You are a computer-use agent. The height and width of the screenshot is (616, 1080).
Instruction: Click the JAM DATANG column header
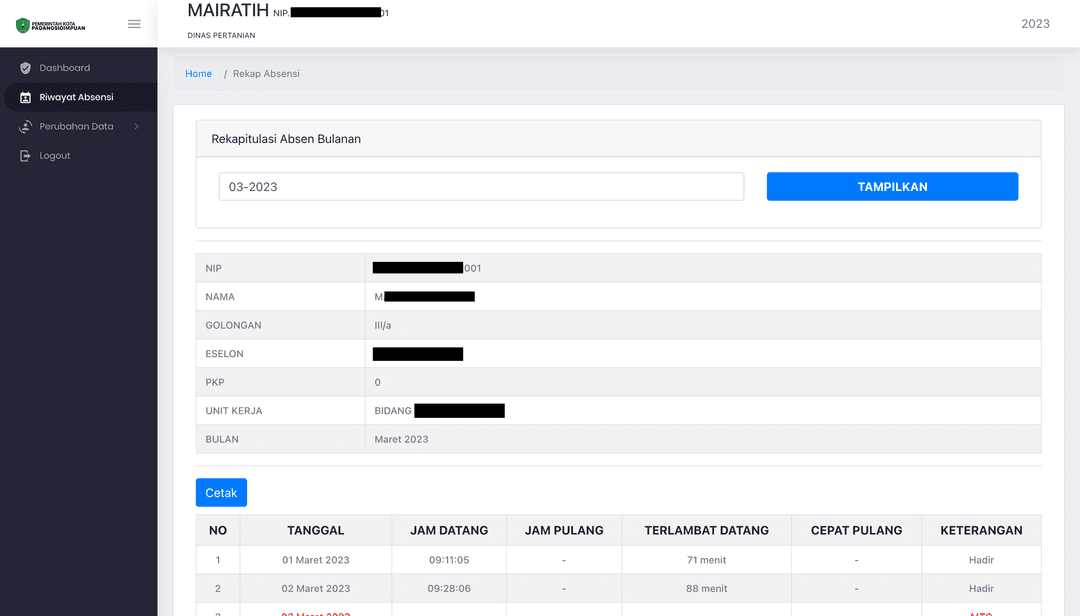click(x=449, y=531)
